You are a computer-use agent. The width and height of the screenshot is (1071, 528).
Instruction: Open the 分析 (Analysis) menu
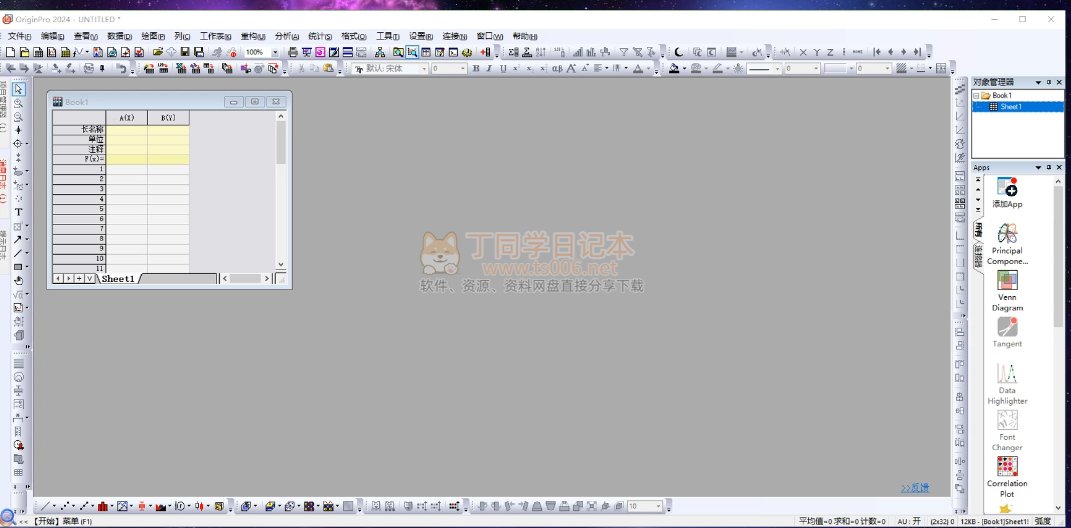tap(287, 36)
